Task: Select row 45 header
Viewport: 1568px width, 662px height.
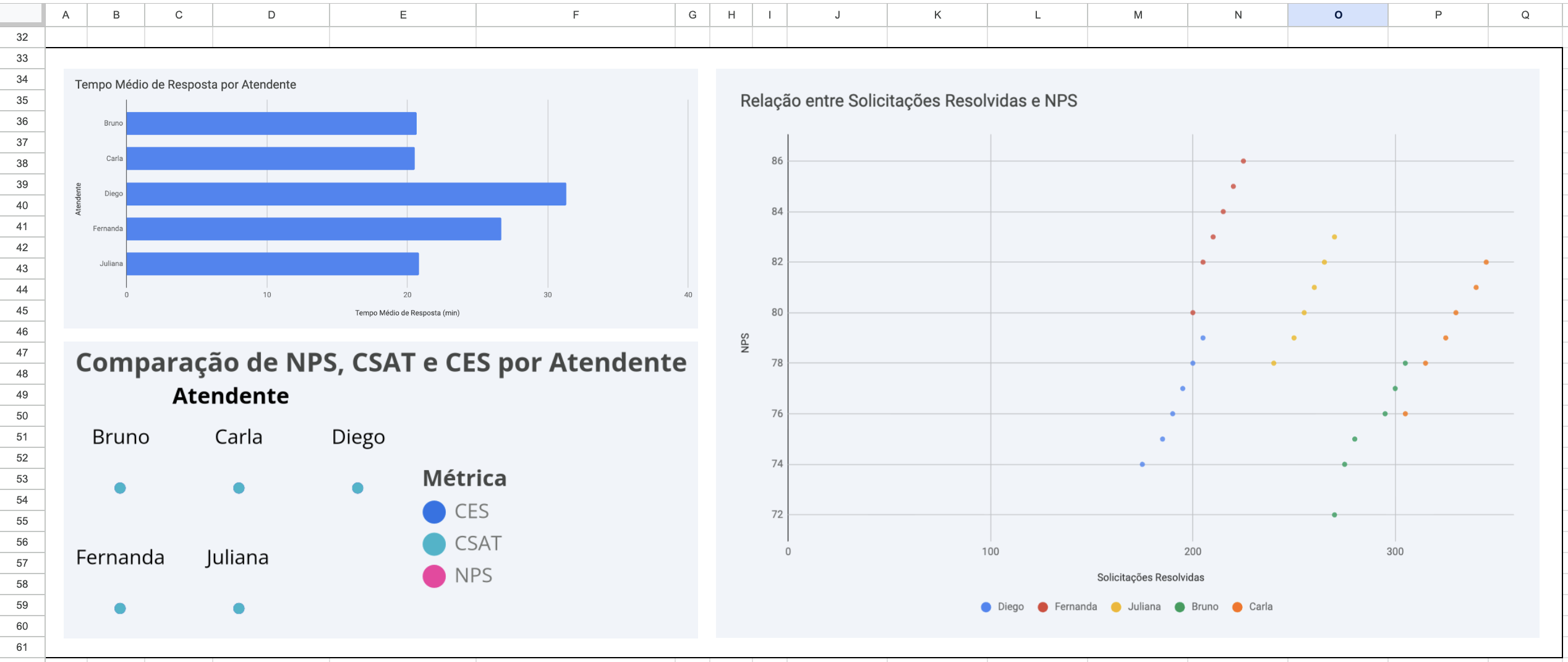Action: (22, 311)
